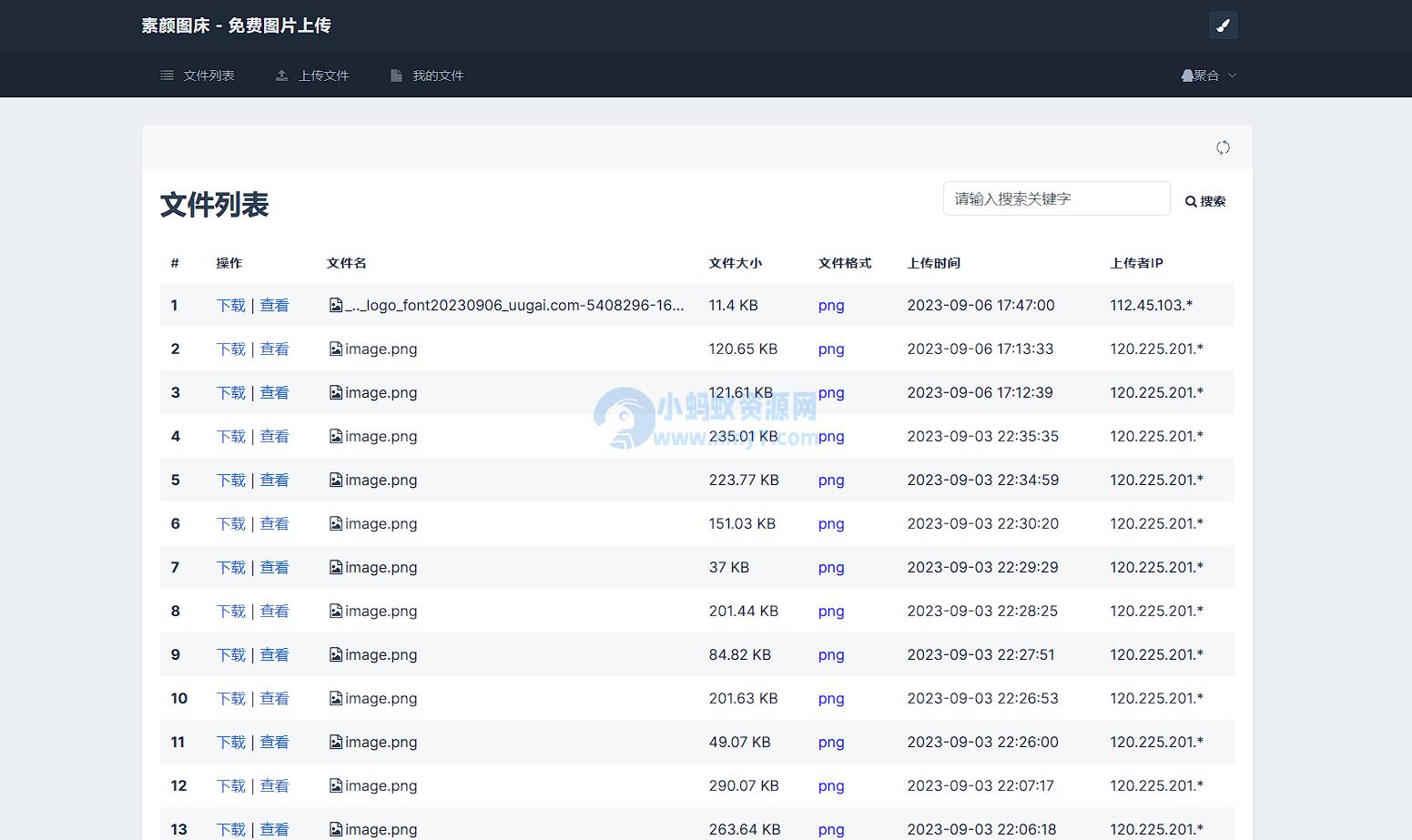Download the 223.77 KB image

tap(231, 480)
